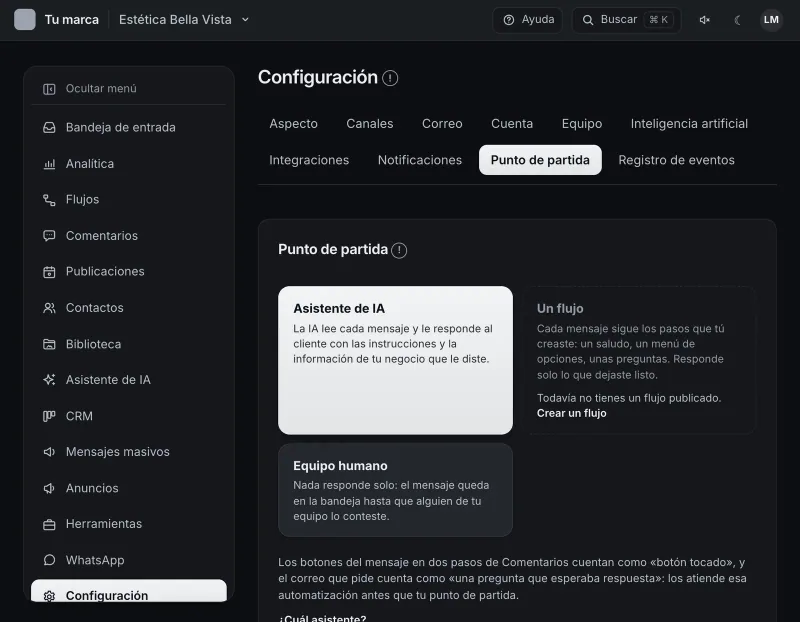800x622 pixels.
Task: Switch to the Canales tab
Action: (370, 124)
